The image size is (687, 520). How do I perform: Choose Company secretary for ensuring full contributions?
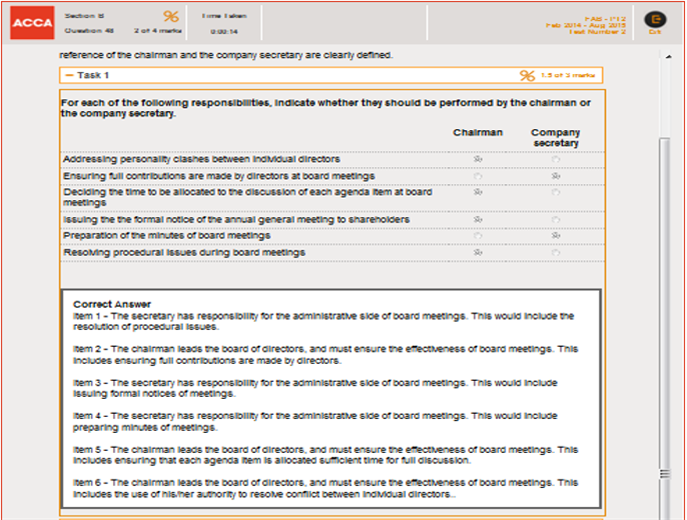[555, 176]
